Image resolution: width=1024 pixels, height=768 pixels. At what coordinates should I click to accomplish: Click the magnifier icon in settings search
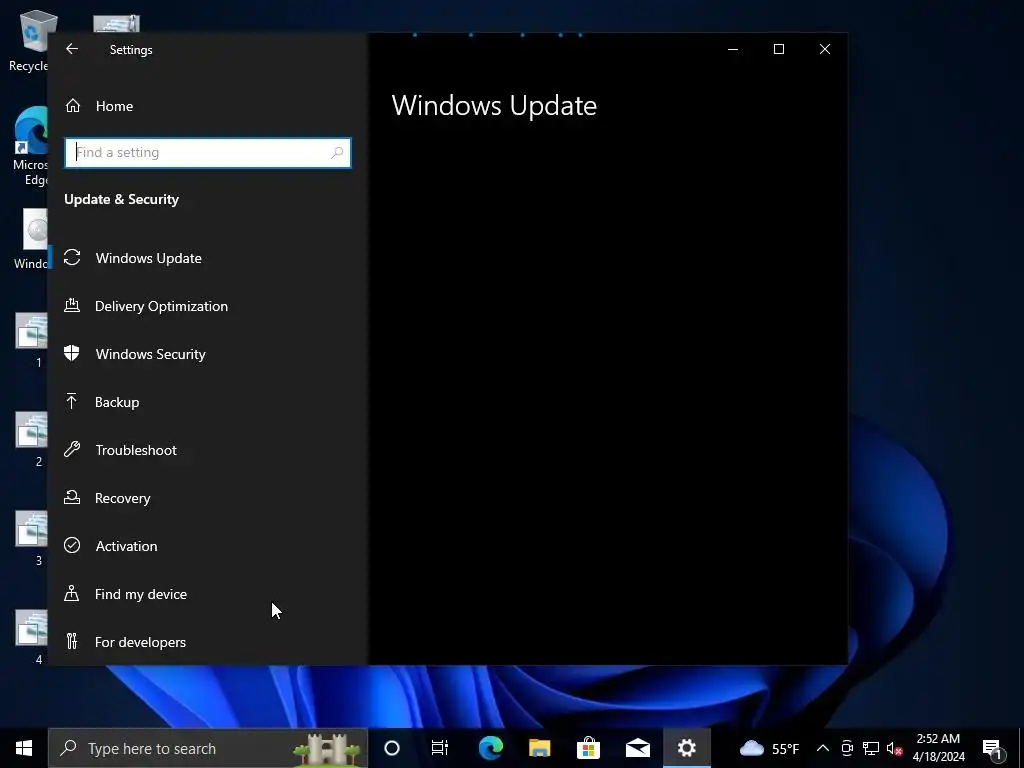337,153
